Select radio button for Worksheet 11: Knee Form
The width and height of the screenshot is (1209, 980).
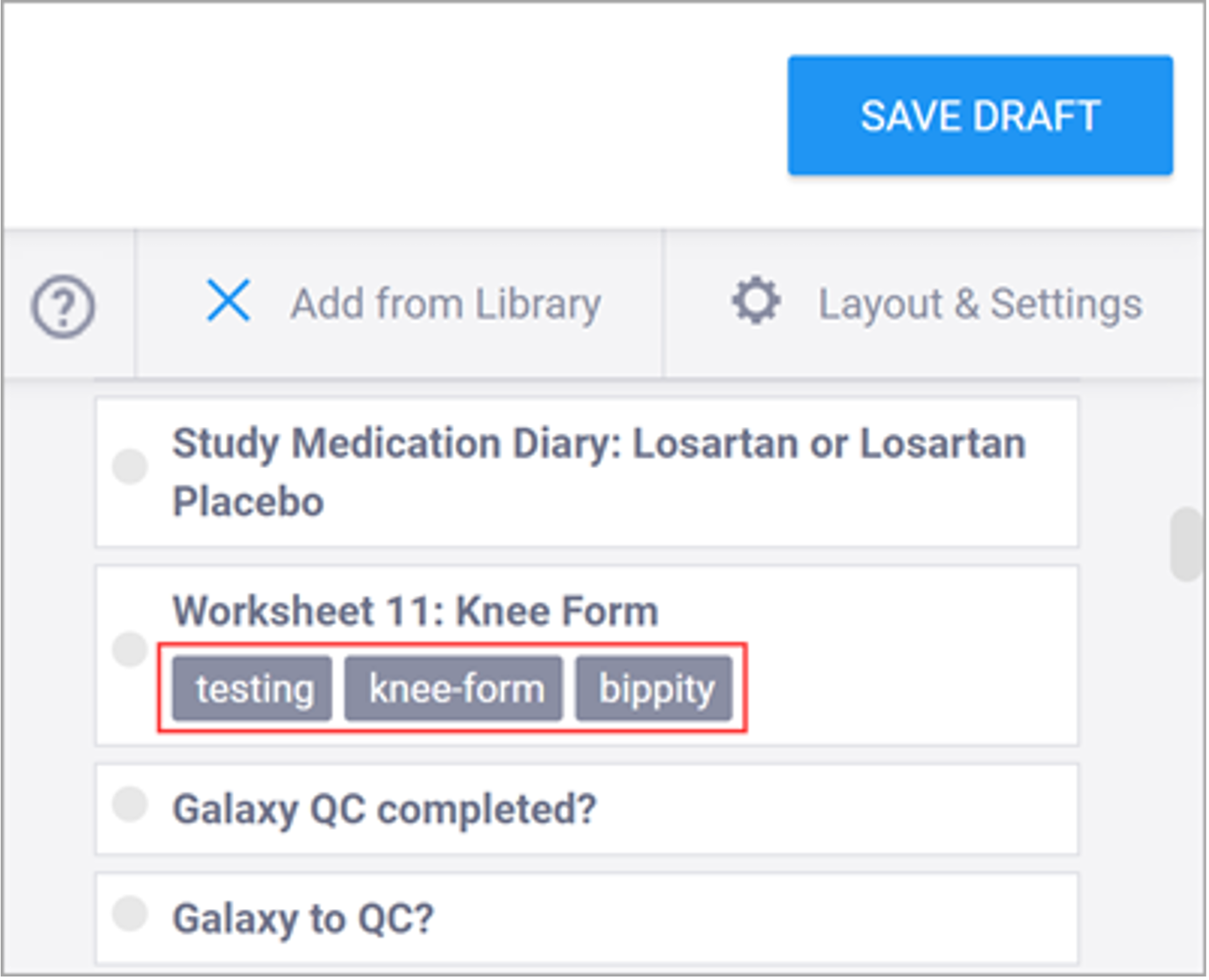pyautogui.click(x=130, y=650)
